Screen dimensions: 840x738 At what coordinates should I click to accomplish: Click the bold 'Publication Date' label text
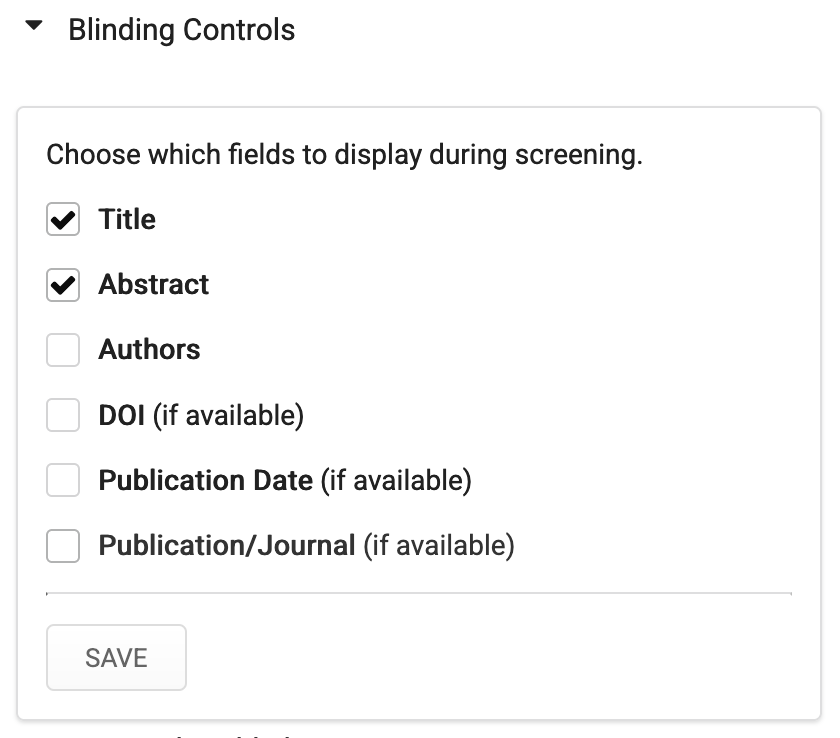205,480
